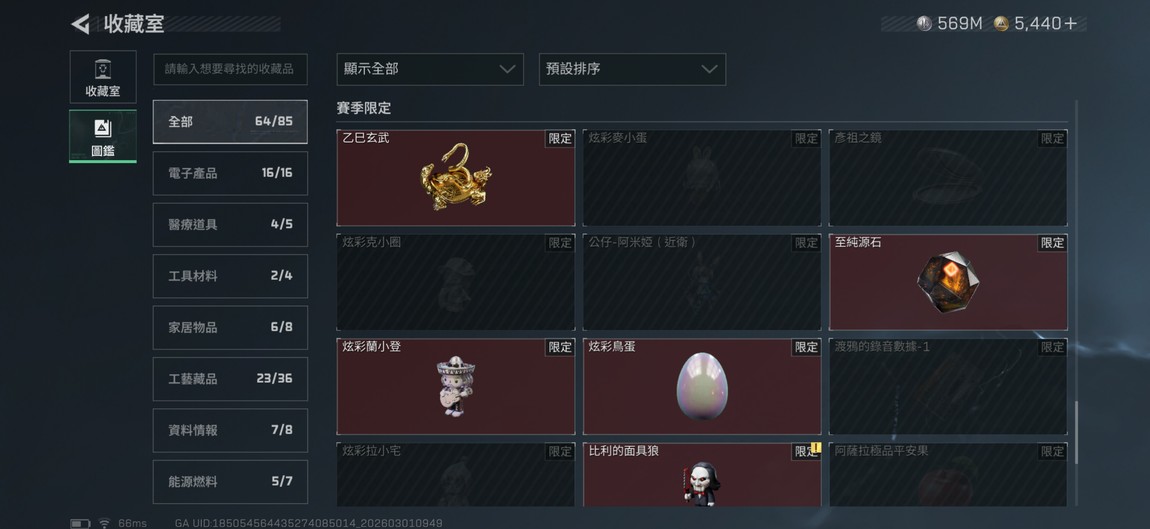Open the 預設排序 sorting dropdown
The image size is (1150, 529).
[632, 69]
